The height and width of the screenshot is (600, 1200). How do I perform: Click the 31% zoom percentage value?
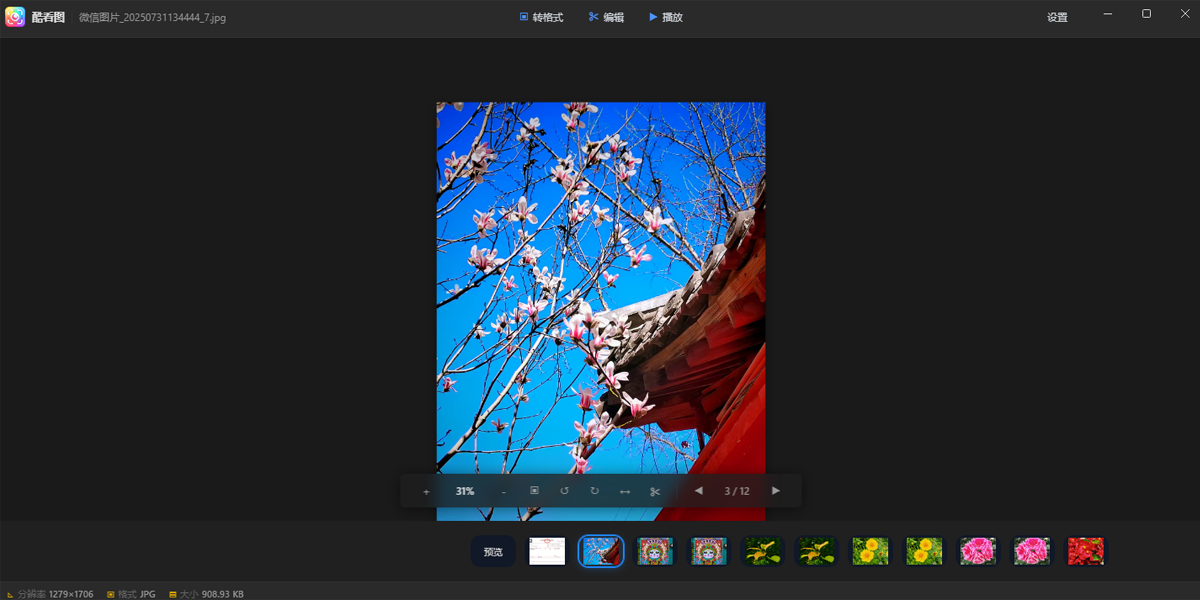pyautogui.click(x=465, y=491)
